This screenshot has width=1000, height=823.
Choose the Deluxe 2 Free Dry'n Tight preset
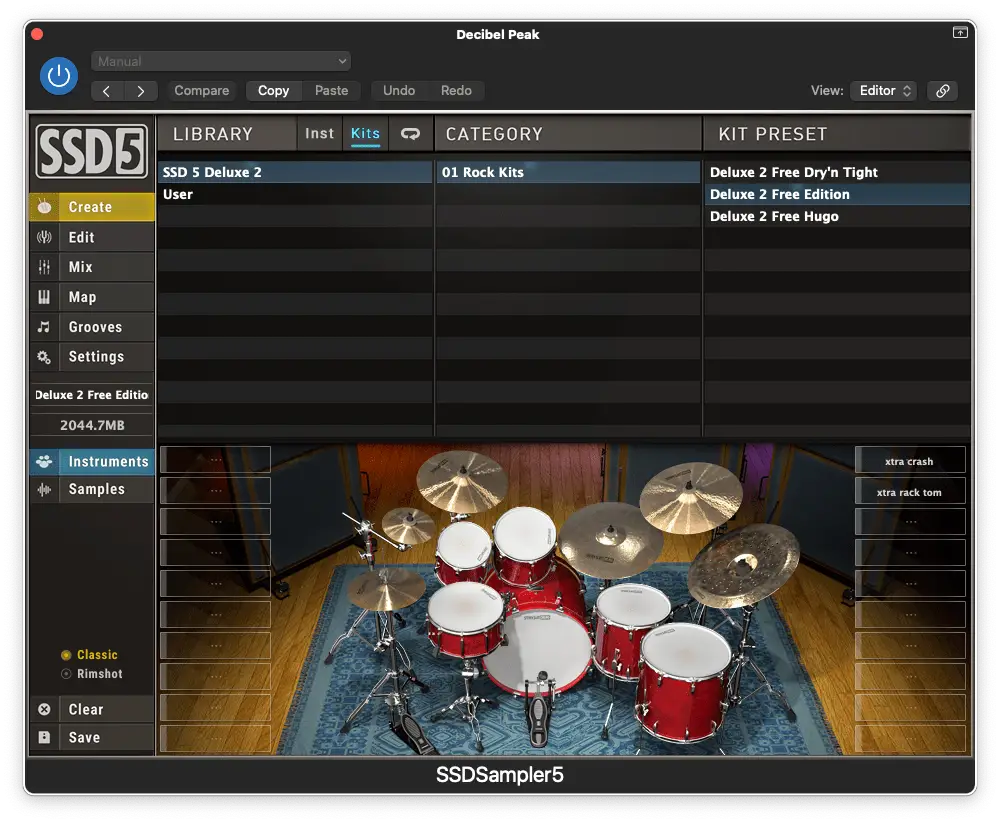[837, 172]
